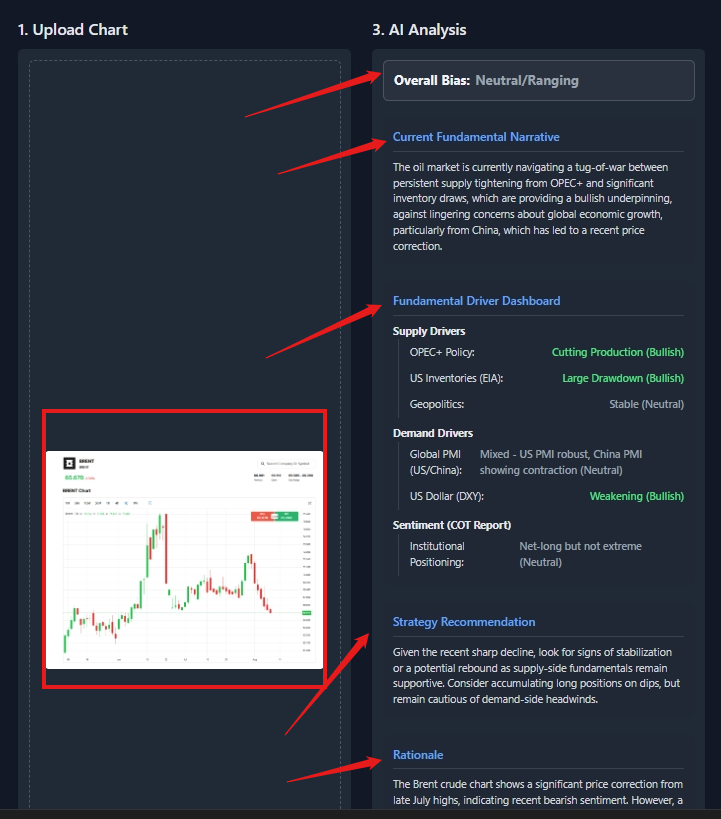This screenshot has height=819, width=721.
Task: Click the Search Company Or Symbol field
Action: (x=286, y=464)
